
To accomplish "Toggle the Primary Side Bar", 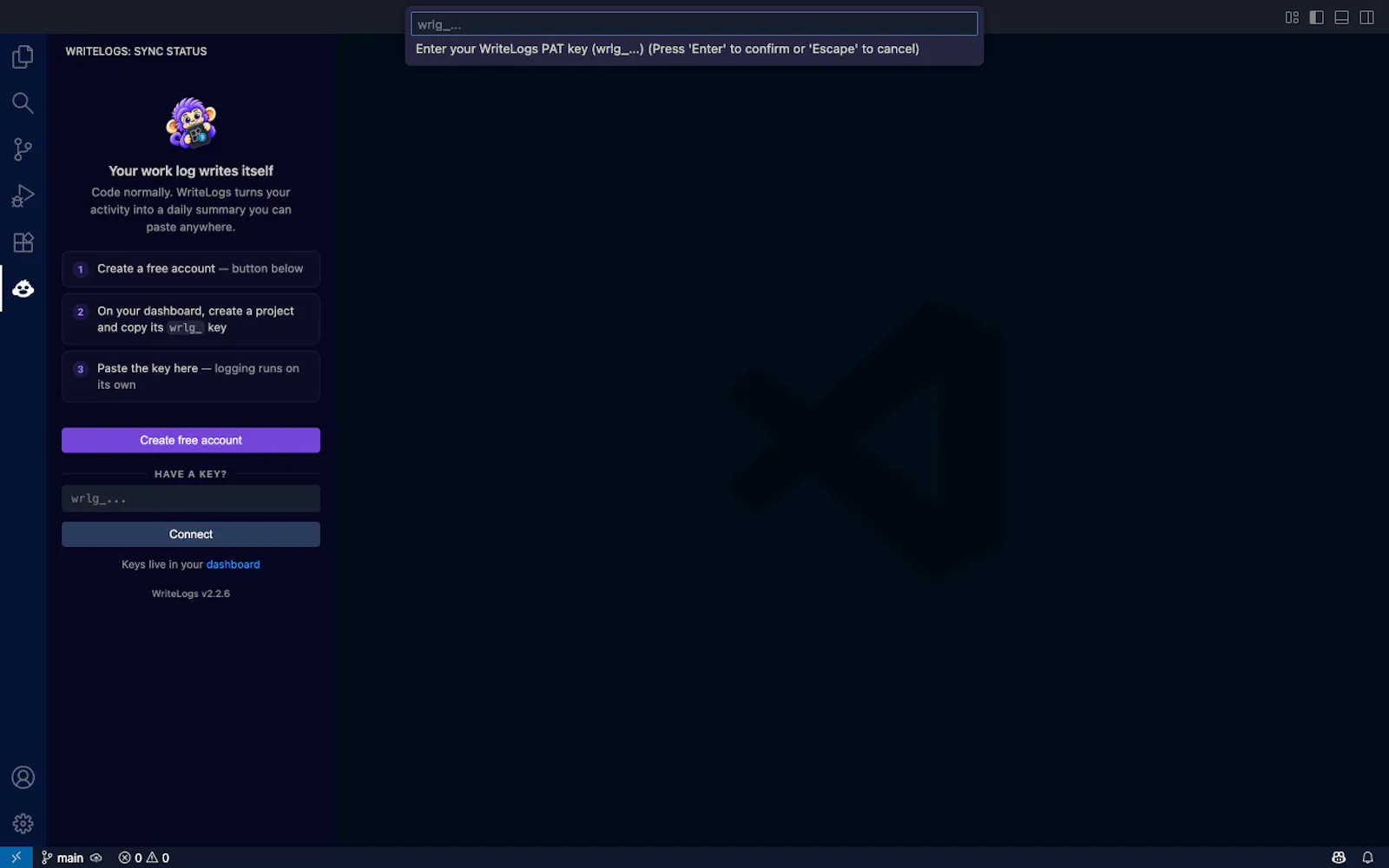I will 1317,17.
